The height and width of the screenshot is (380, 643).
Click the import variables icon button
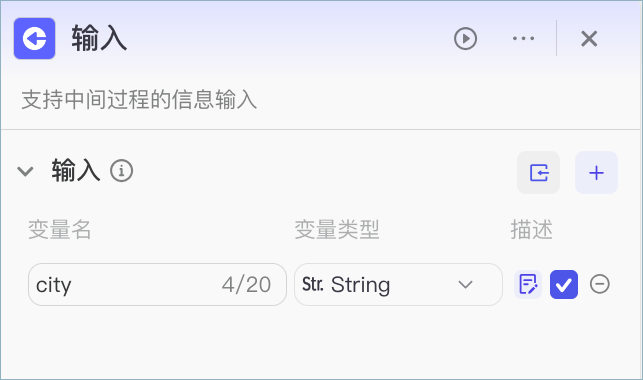coord(538,173)
